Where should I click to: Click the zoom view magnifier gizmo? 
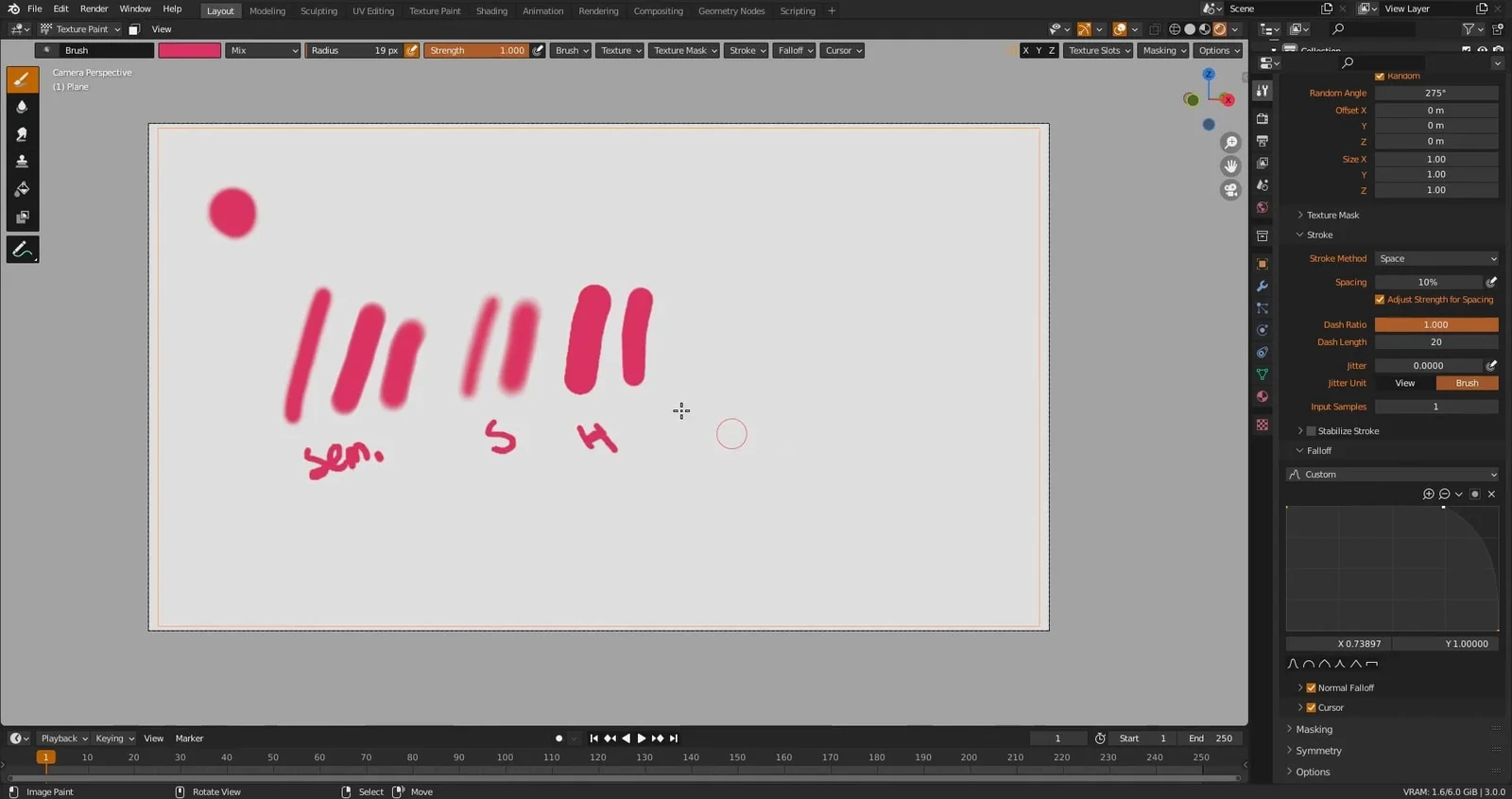click(x=1230, y=143)
